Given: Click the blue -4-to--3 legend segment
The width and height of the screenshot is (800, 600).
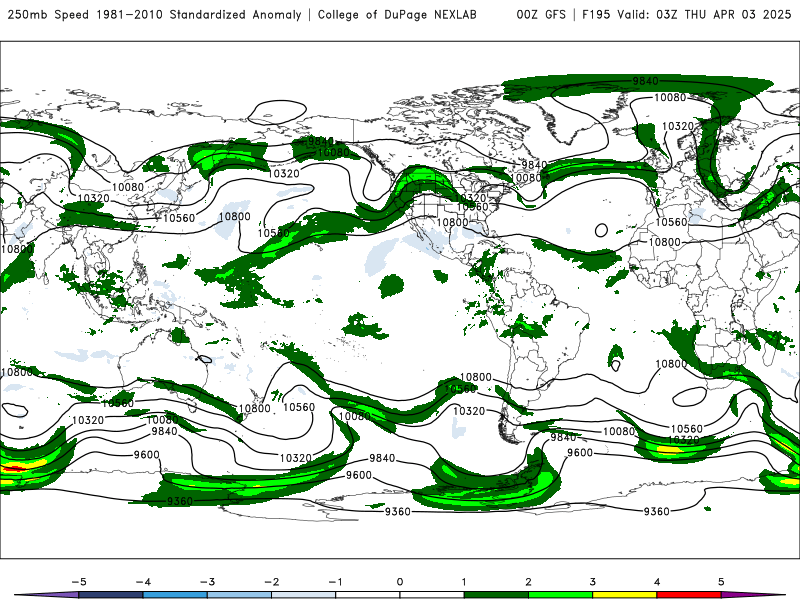Looking at the screenshot, I should pos(175,595).
